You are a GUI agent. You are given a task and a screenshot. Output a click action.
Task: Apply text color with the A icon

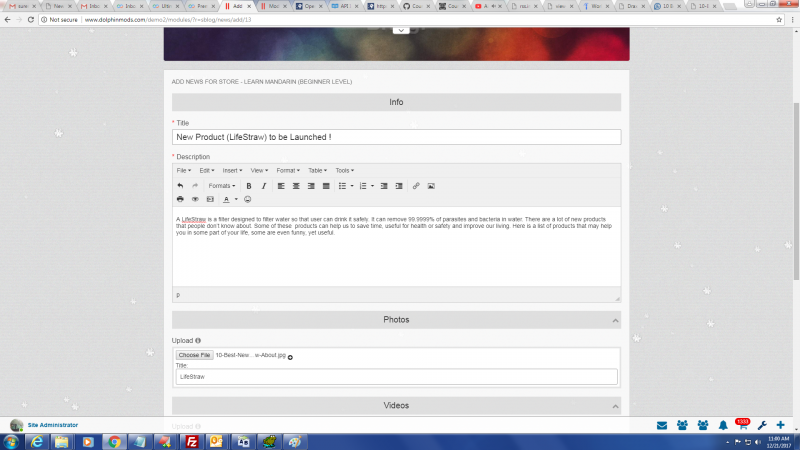pos(227,199)
